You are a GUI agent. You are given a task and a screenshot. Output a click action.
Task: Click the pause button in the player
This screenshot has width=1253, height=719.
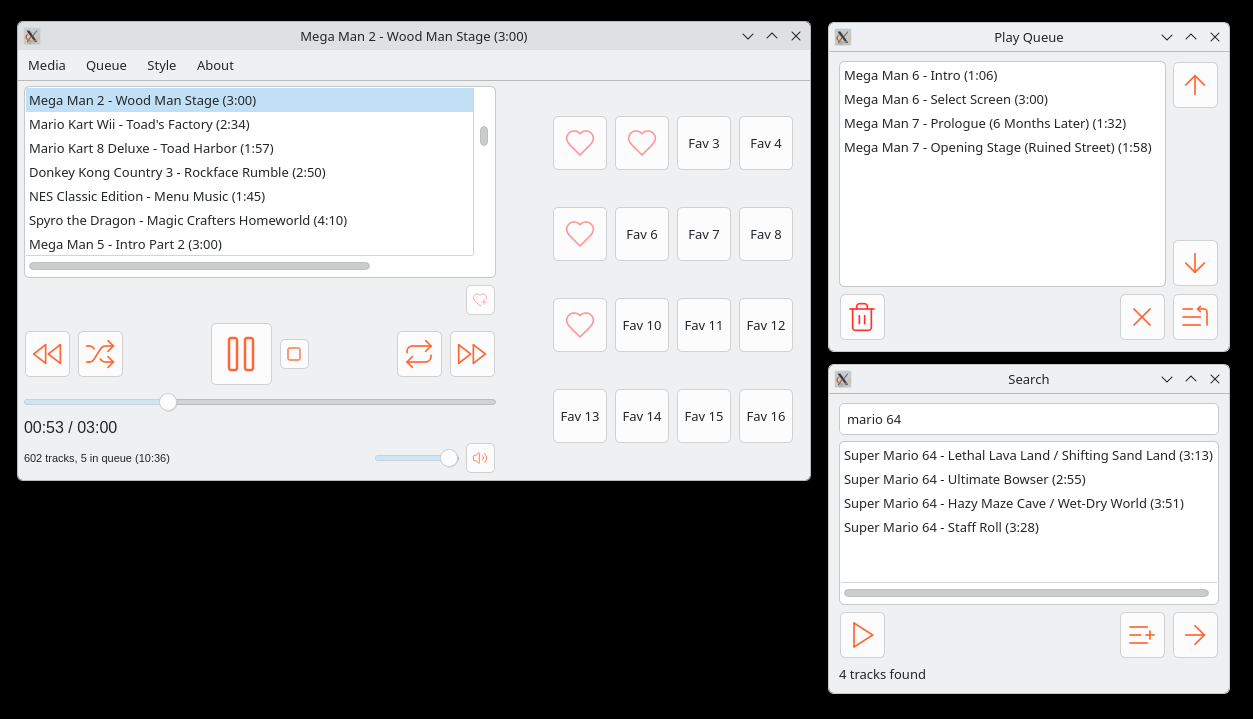pos(241,354)
